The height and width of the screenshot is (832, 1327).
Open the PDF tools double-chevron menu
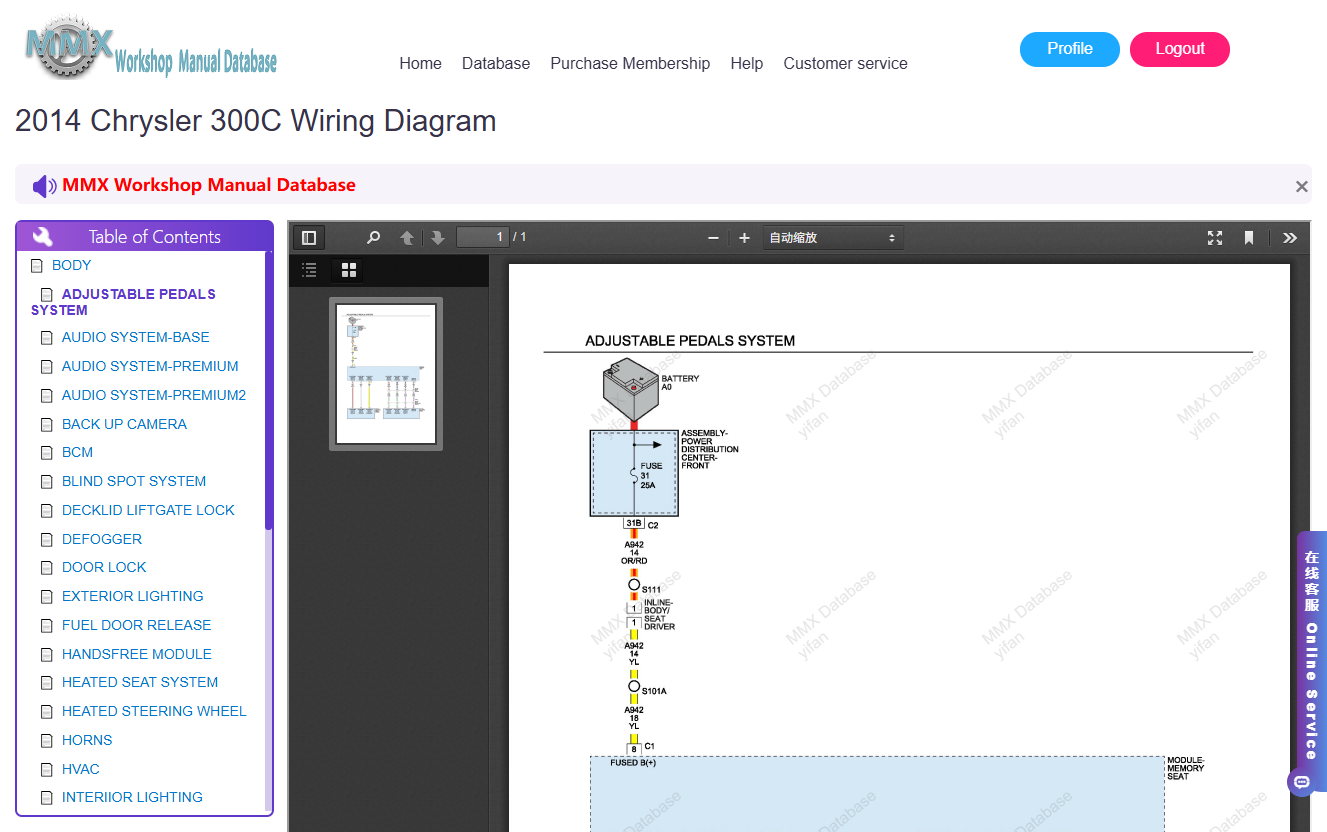pos(1290,237)
